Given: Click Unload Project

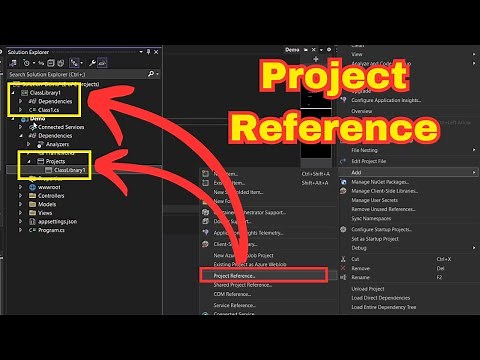Looking at the screenshot, I should click(x=368, y=289).
